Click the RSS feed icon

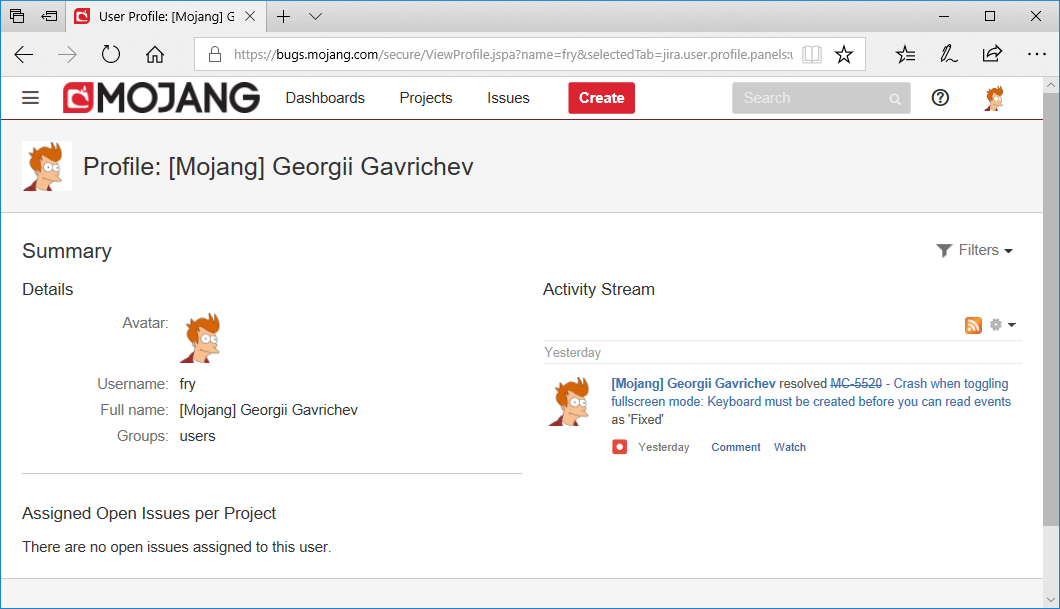(973, 325)
